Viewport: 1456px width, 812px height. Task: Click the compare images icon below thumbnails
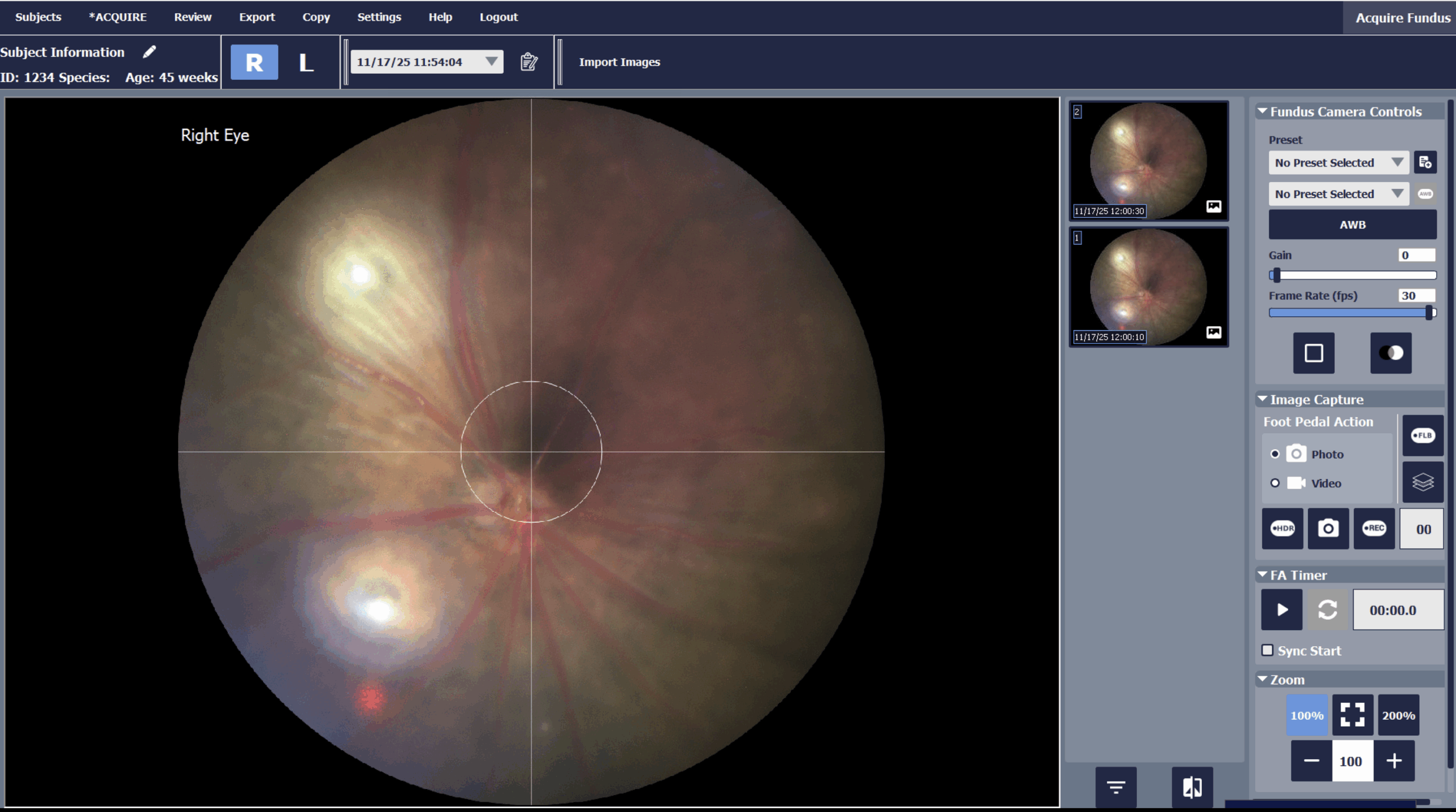(1192, 787)
